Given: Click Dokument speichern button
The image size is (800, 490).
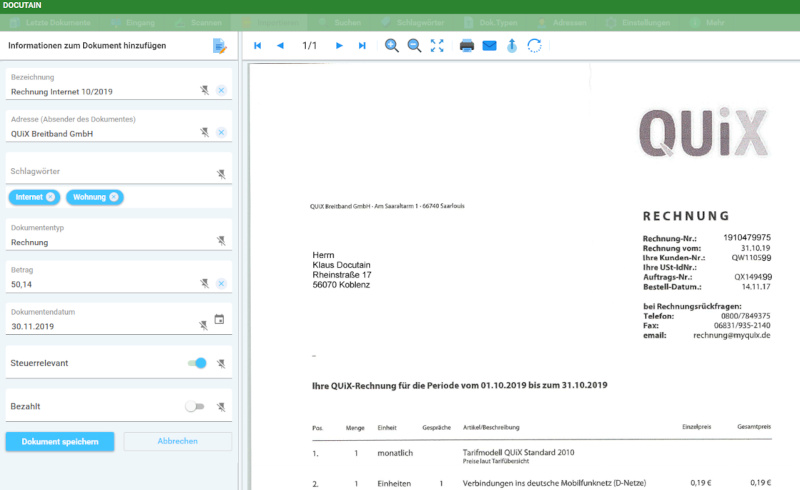Looking at the screenshot, I should coord(60,442).
